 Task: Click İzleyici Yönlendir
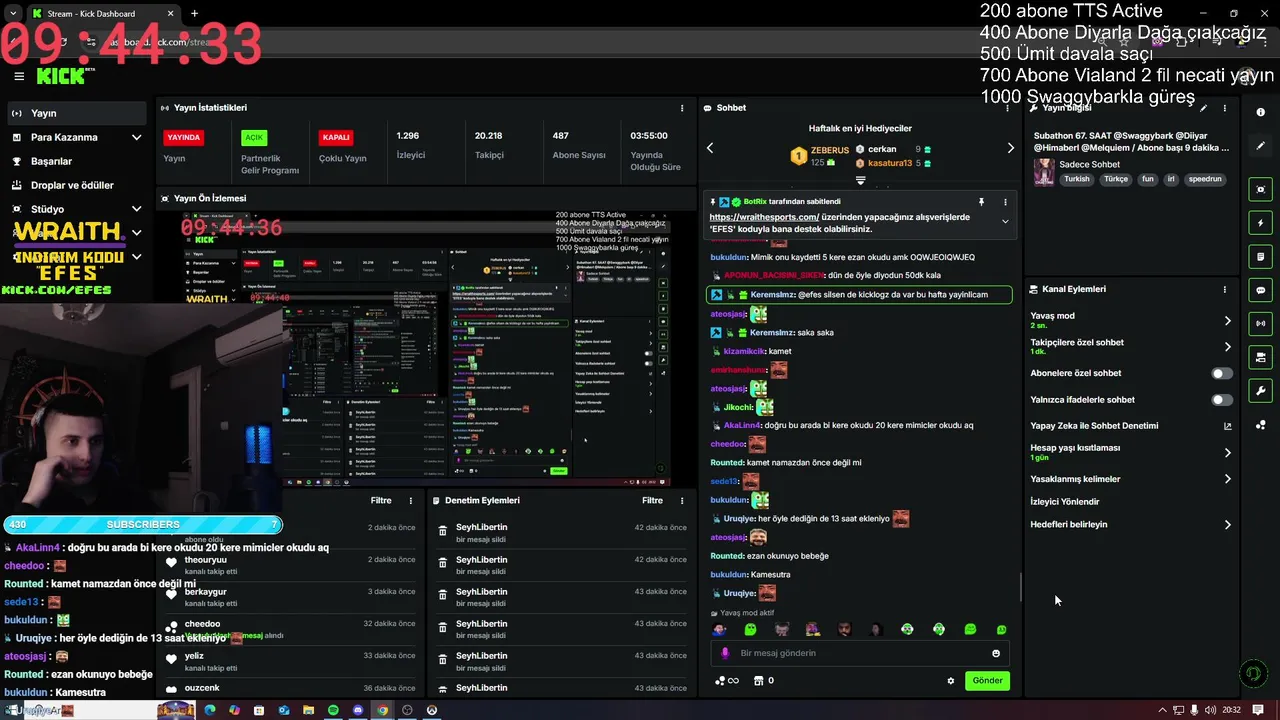pos(1064,502)
